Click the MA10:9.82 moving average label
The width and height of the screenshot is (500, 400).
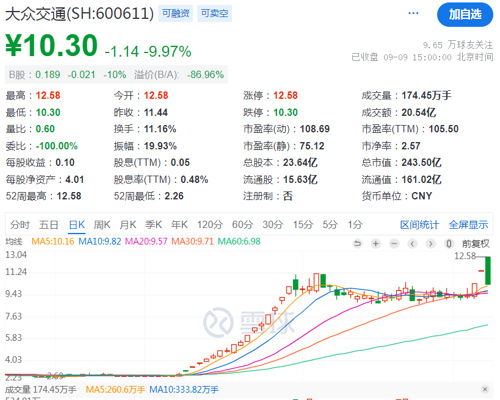[x=100, y=241]
